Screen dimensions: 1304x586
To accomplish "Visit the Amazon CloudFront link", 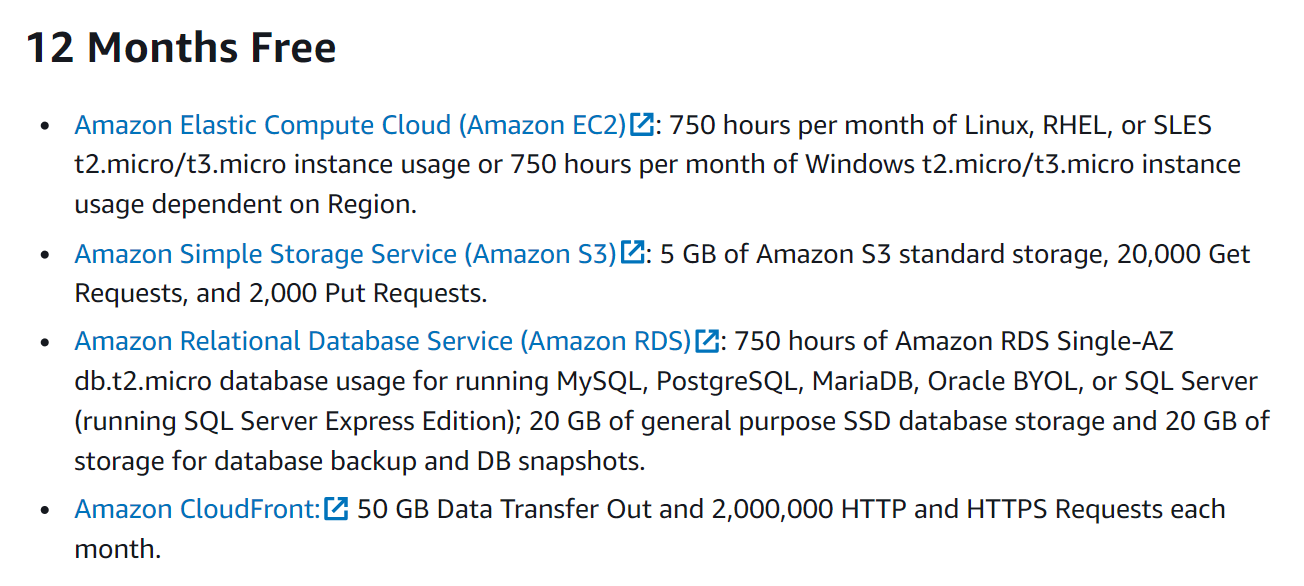I will [198, 509].
